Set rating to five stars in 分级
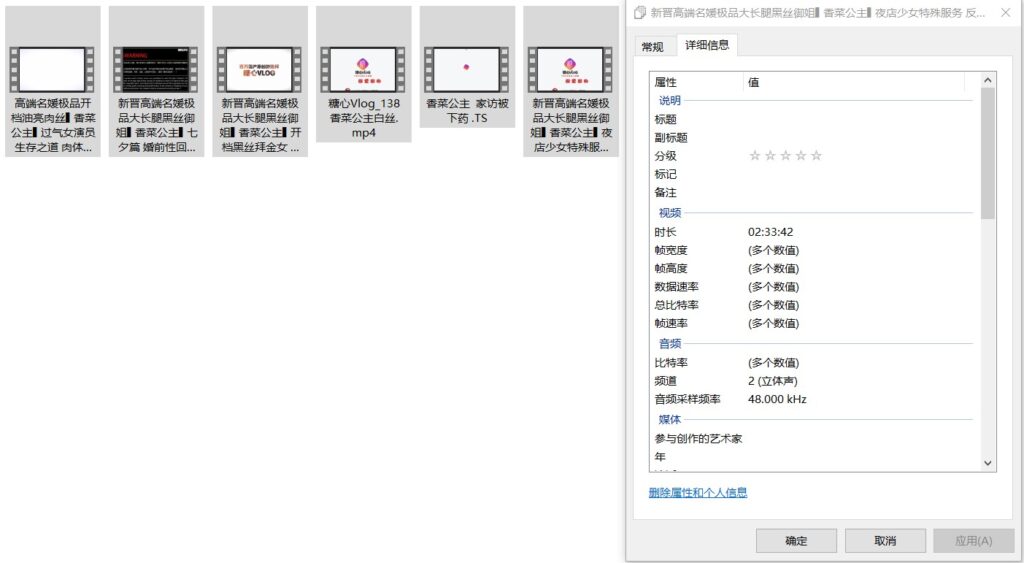Viewport: 1024px width, 563px height. (817, 156)
